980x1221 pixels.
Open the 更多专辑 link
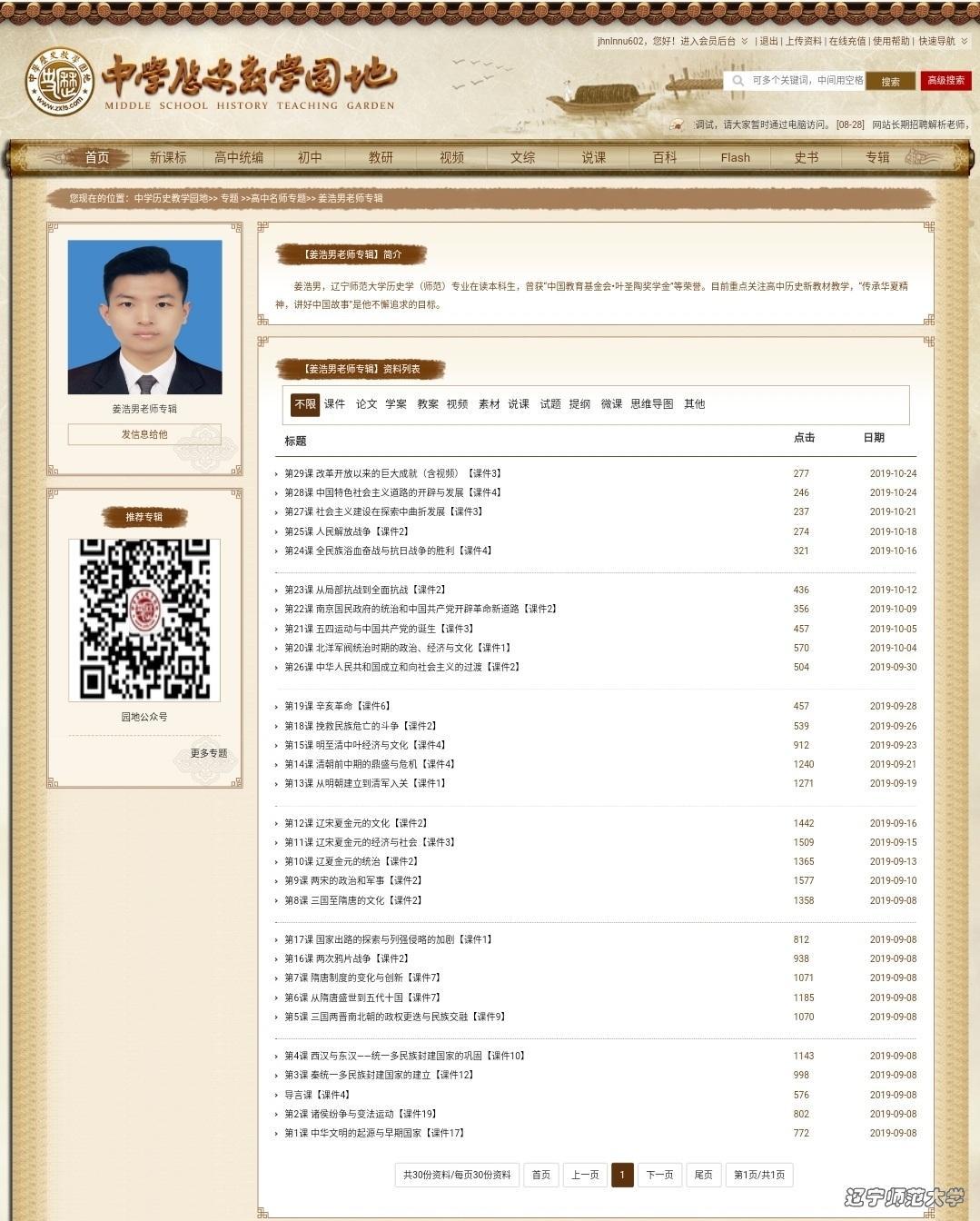209,753
